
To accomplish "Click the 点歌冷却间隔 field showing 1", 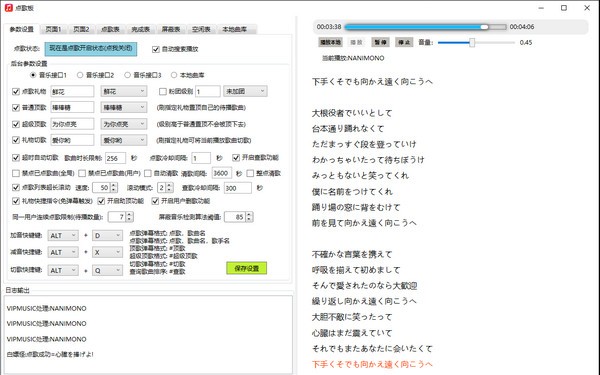I will (201, 158).
